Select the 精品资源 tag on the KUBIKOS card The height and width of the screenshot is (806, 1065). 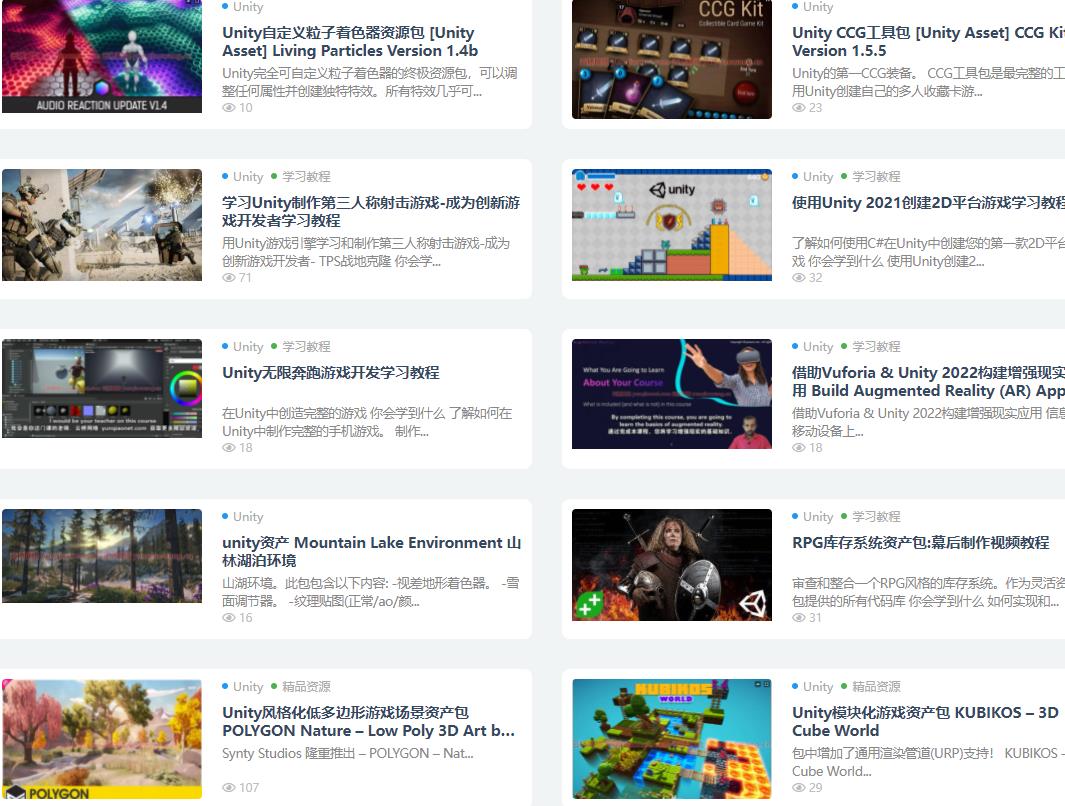[x=876, y=686]
